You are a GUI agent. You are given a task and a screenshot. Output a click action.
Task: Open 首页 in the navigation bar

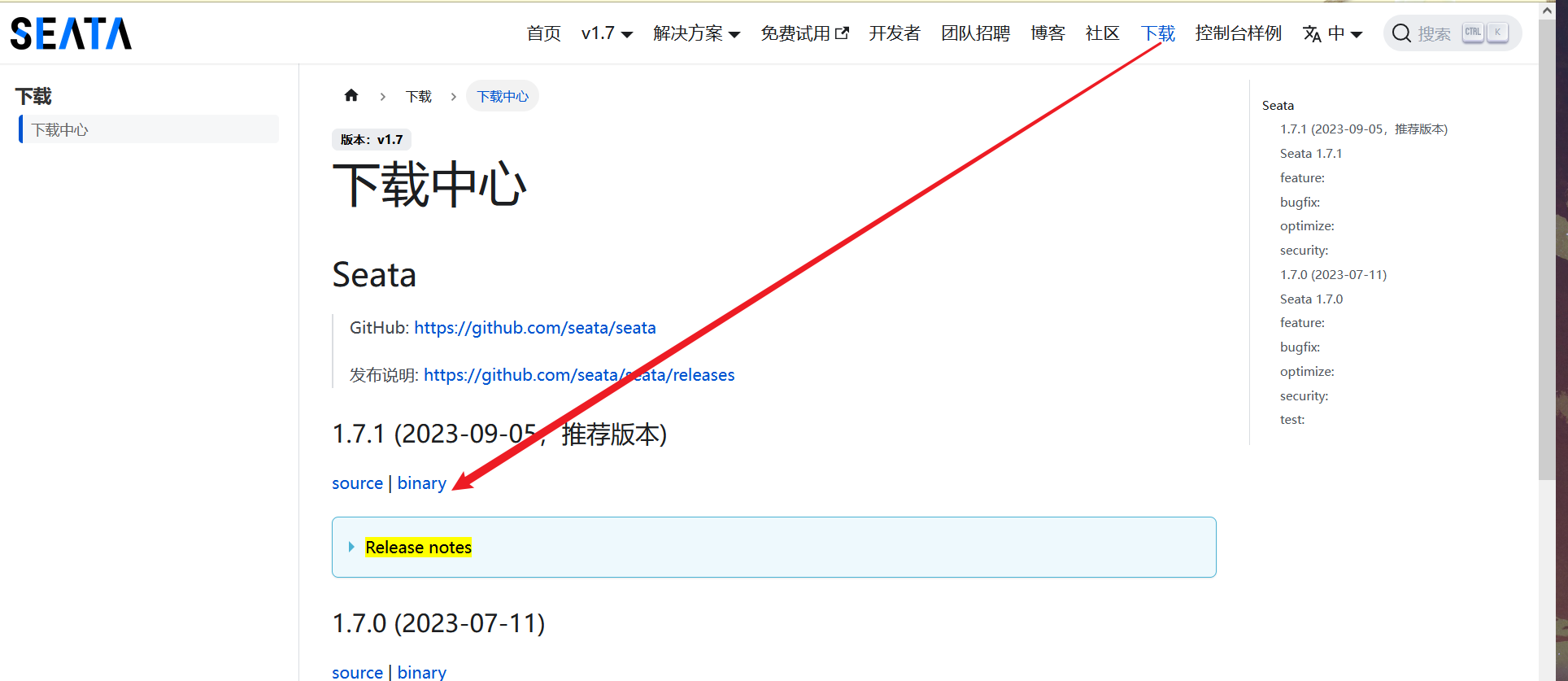point(543,33)
